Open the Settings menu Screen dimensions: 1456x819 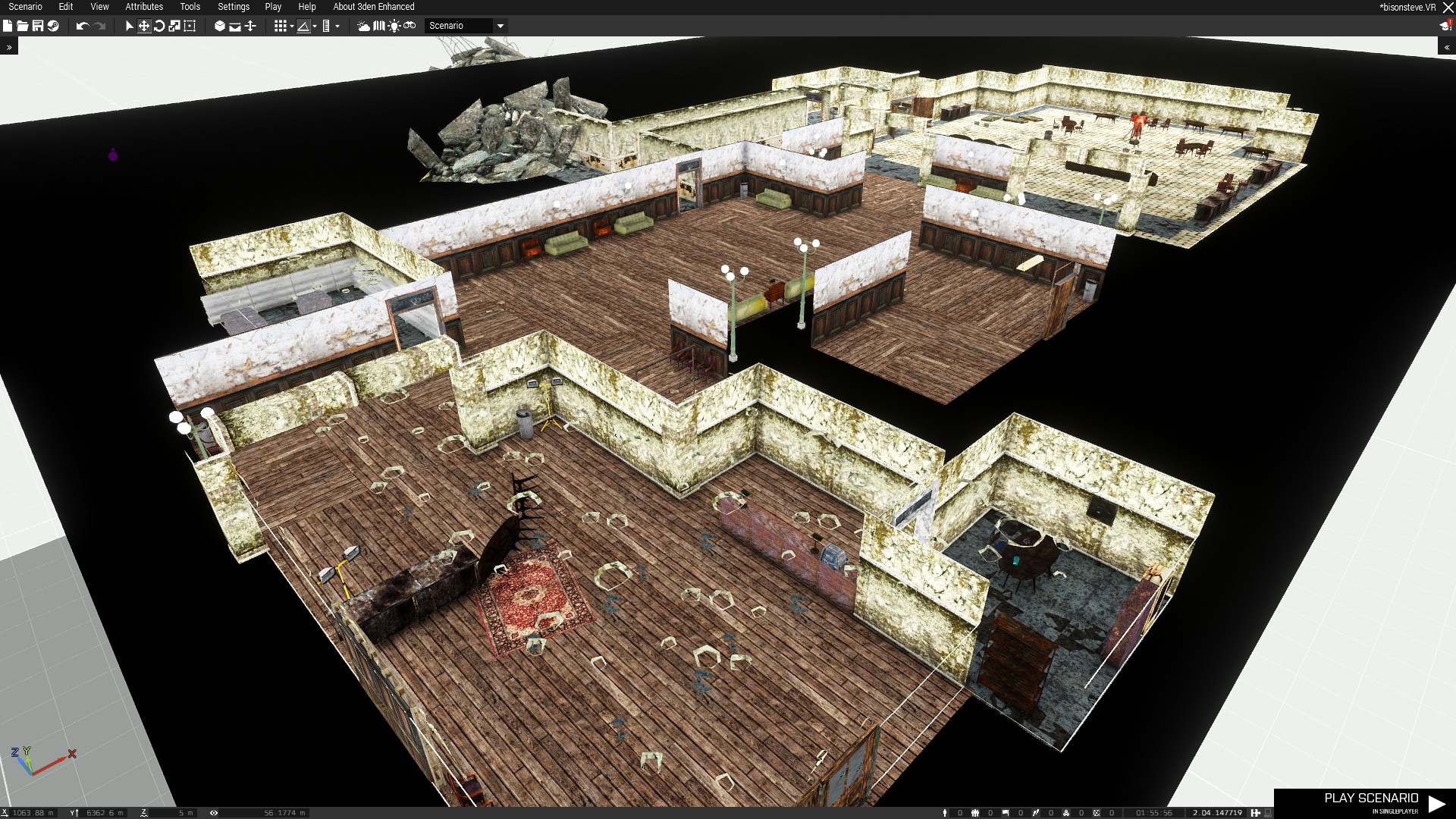234,7
